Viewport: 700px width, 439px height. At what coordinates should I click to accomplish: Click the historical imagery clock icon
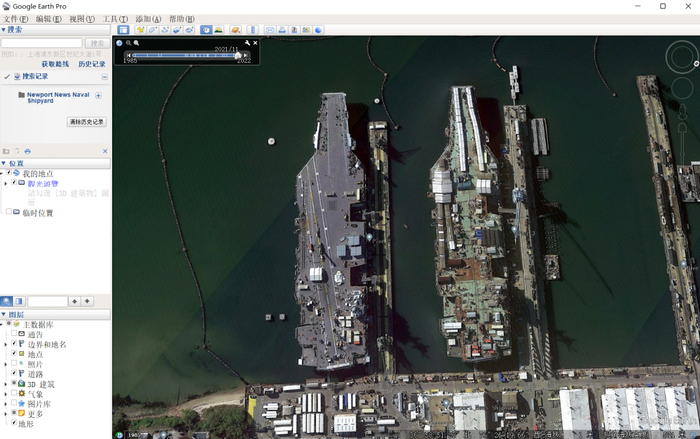click(206, 30)
